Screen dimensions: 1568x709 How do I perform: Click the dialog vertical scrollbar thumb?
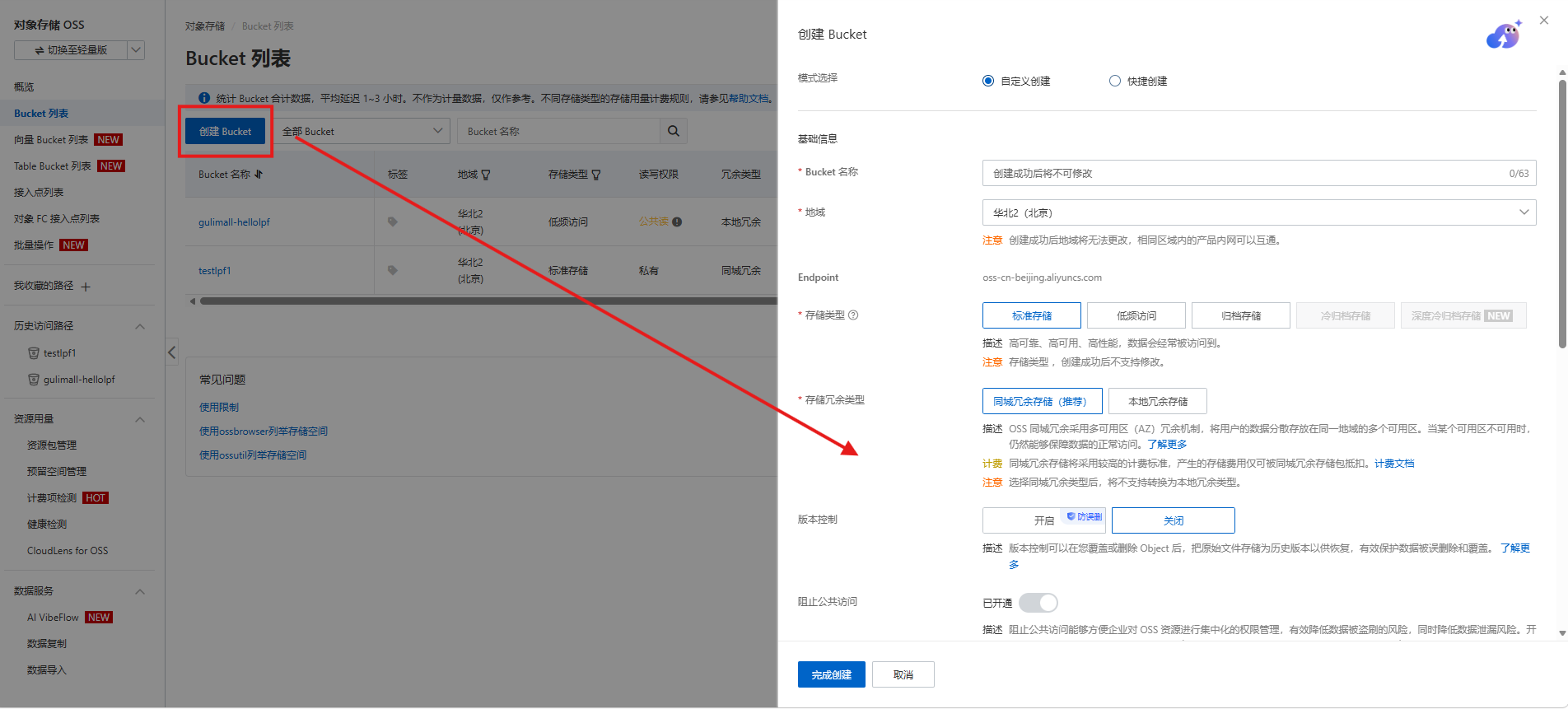(x=1561, y=212)
